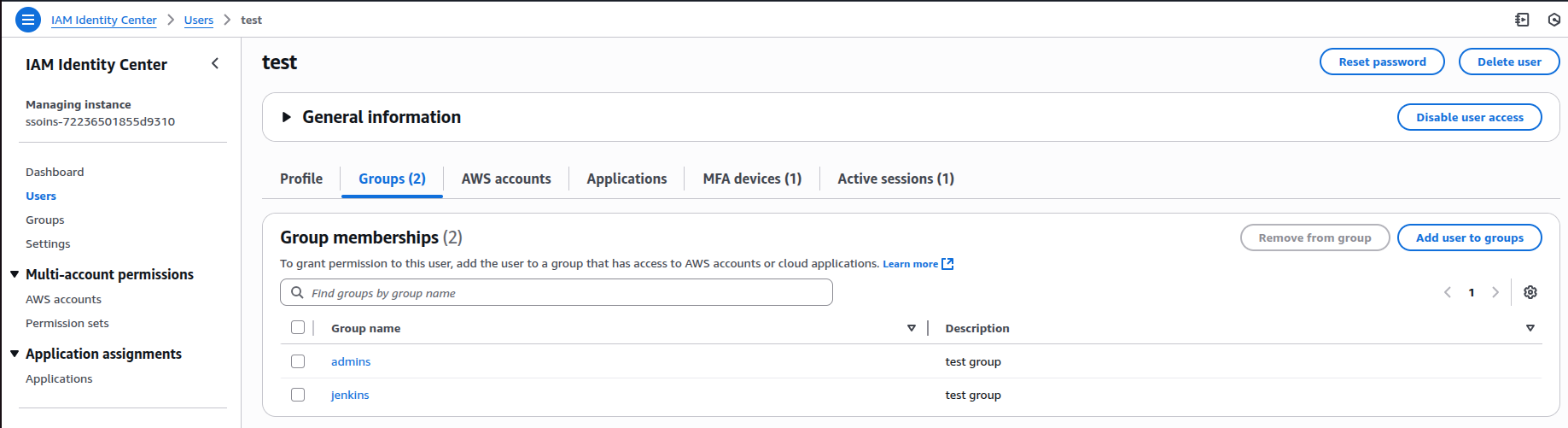Expand the General information section
Viewport: 1568px width, 428px height.
(287, 117)
